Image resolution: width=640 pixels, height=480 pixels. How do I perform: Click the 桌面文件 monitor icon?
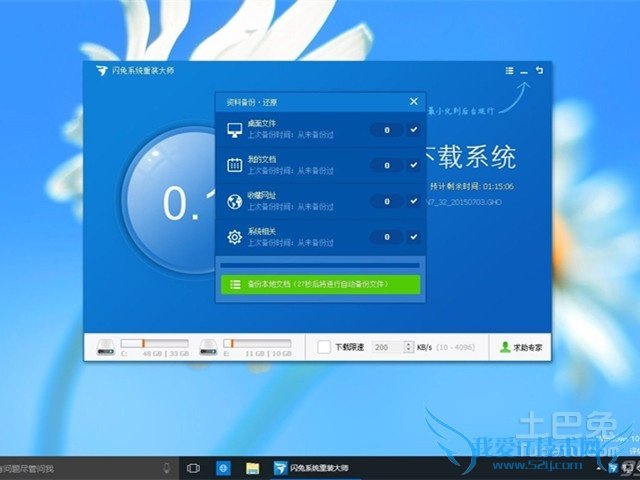234,130
